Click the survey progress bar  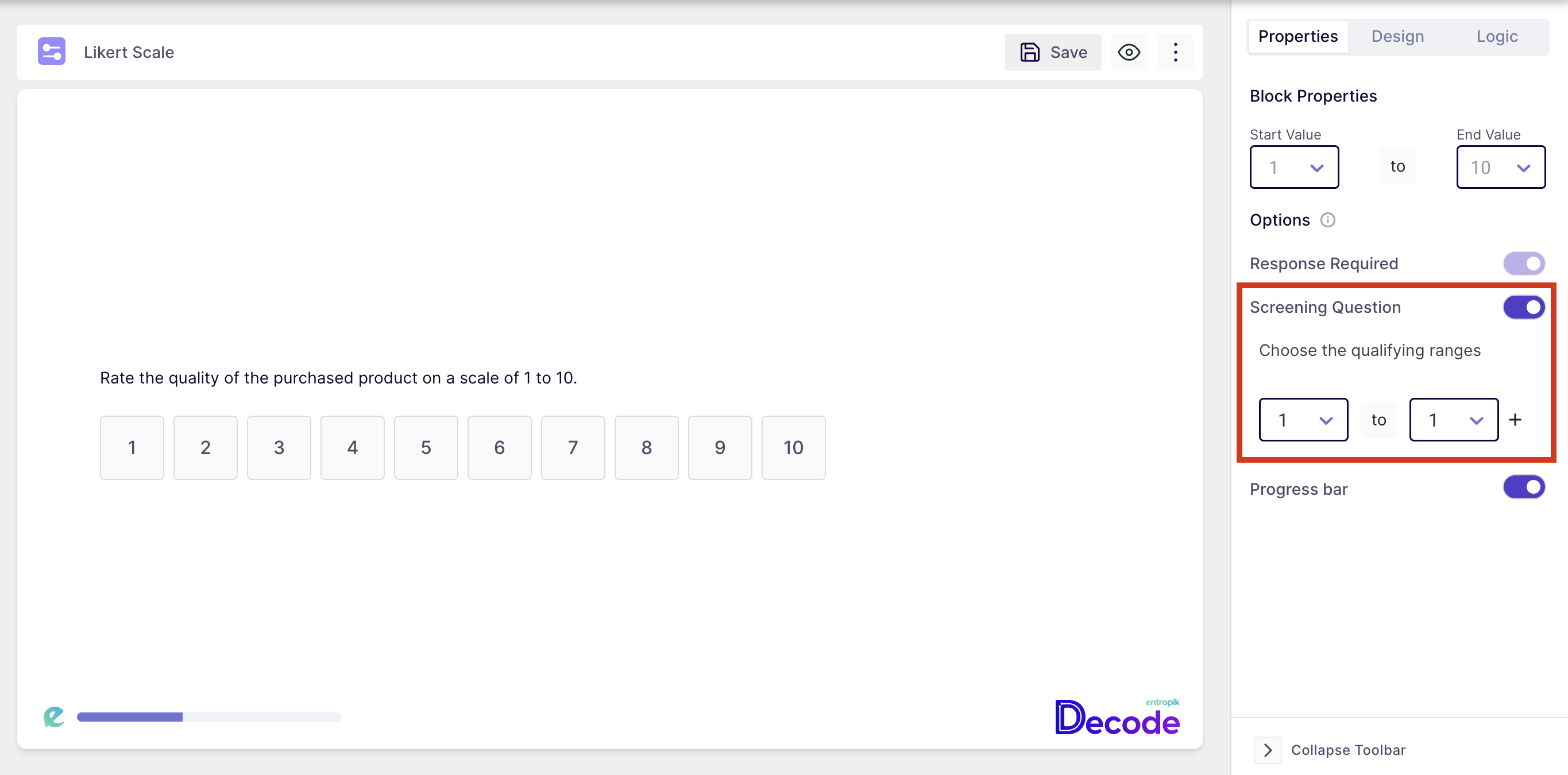tap(208, 717)
